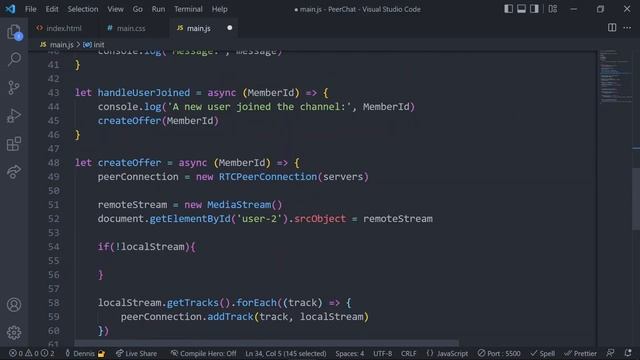Split the editor to the right

click(x=612, y=28)
